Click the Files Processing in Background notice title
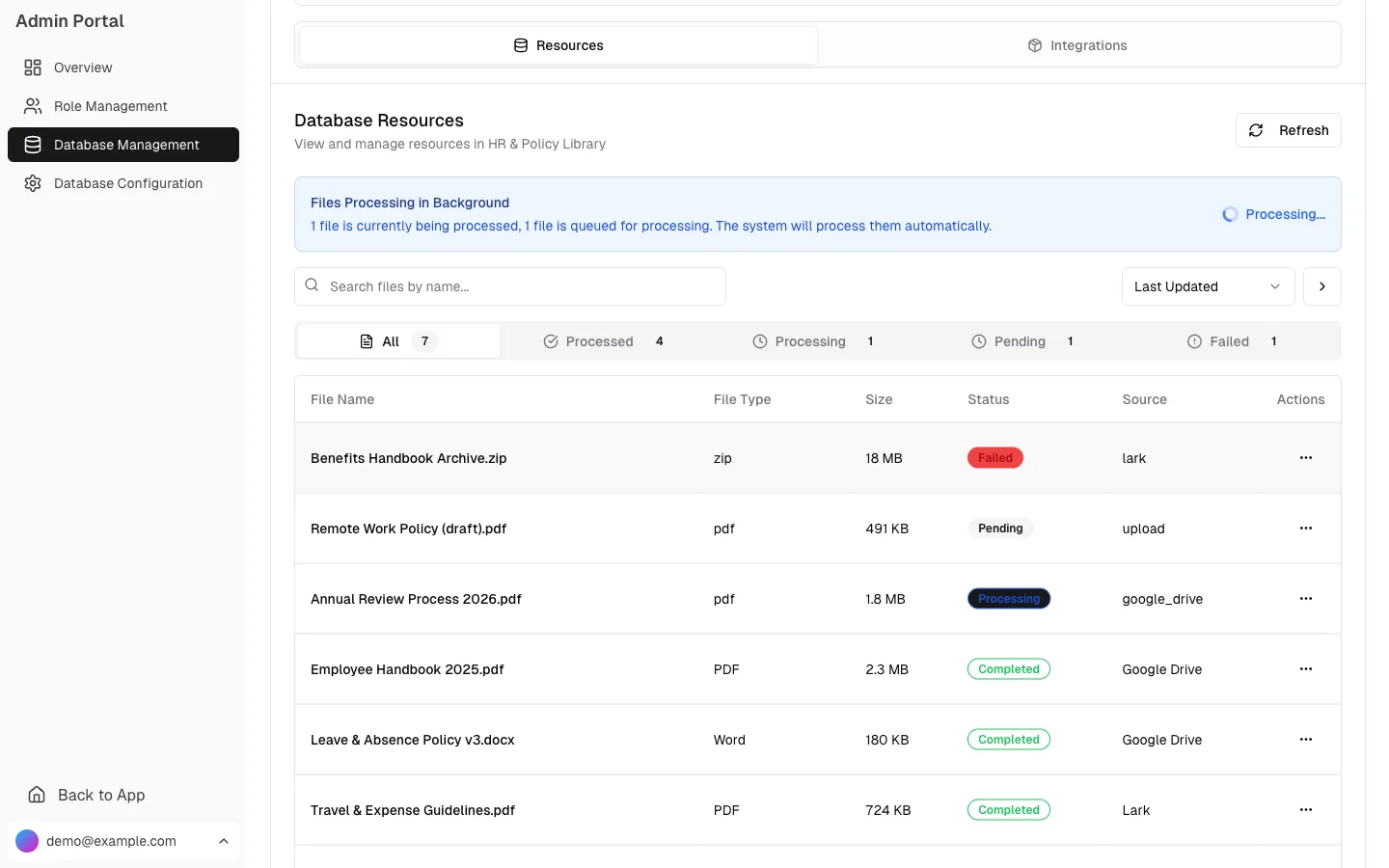This screenshot has height=868, width=1389. coord(410,203)
